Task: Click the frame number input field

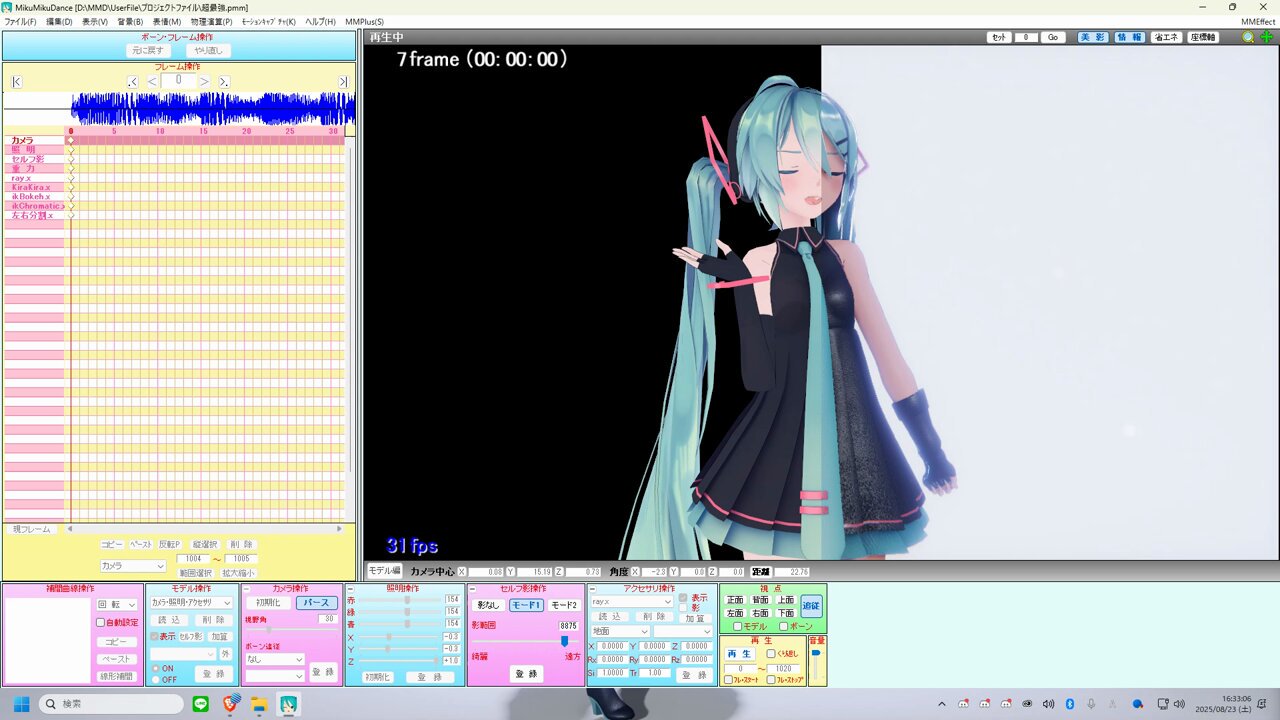Action: tap(178, 80)
